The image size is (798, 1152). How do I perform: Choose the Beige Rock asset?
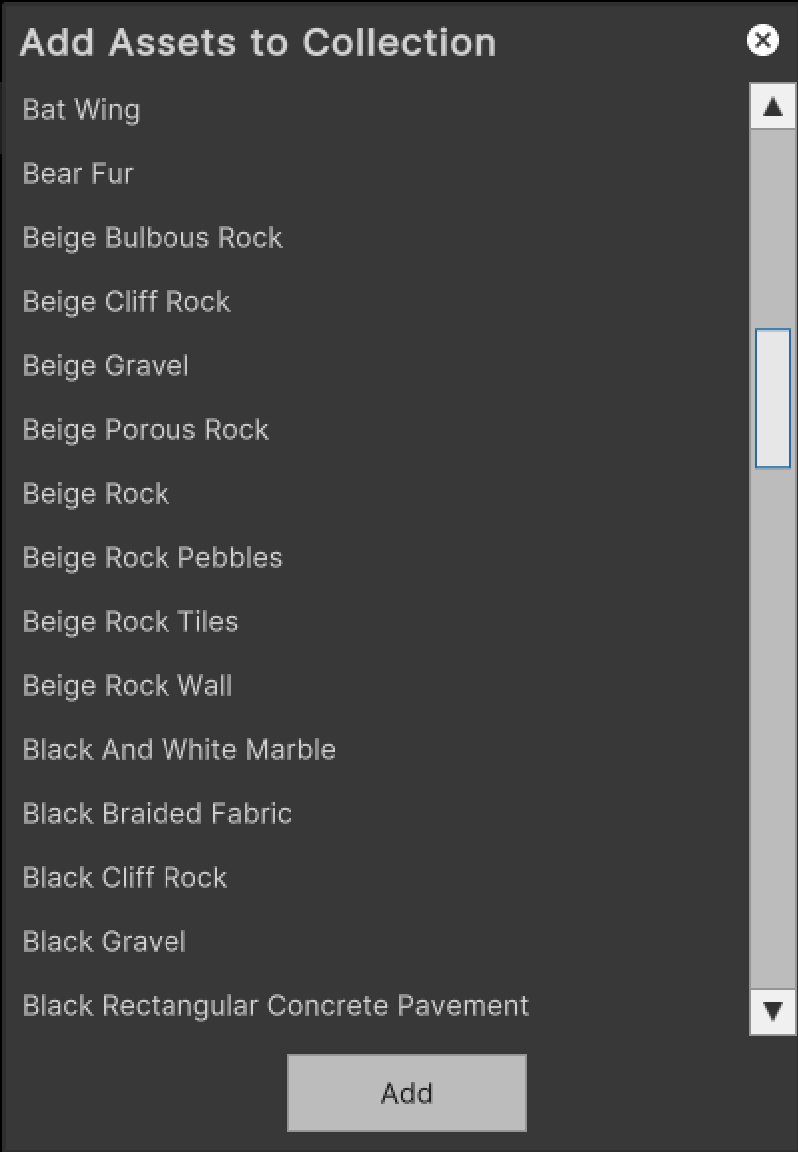pos(95,494)
